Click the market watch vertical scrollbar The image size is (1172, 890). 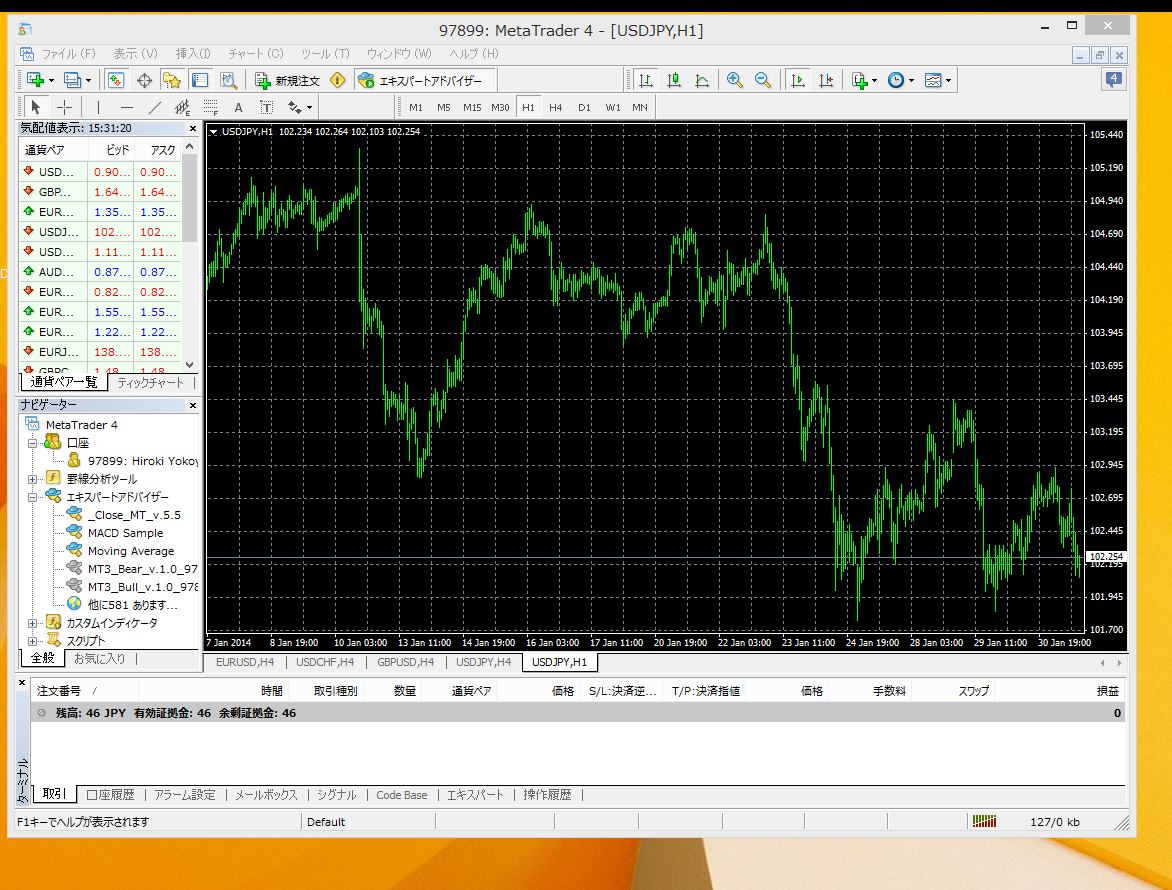[190, 255]
